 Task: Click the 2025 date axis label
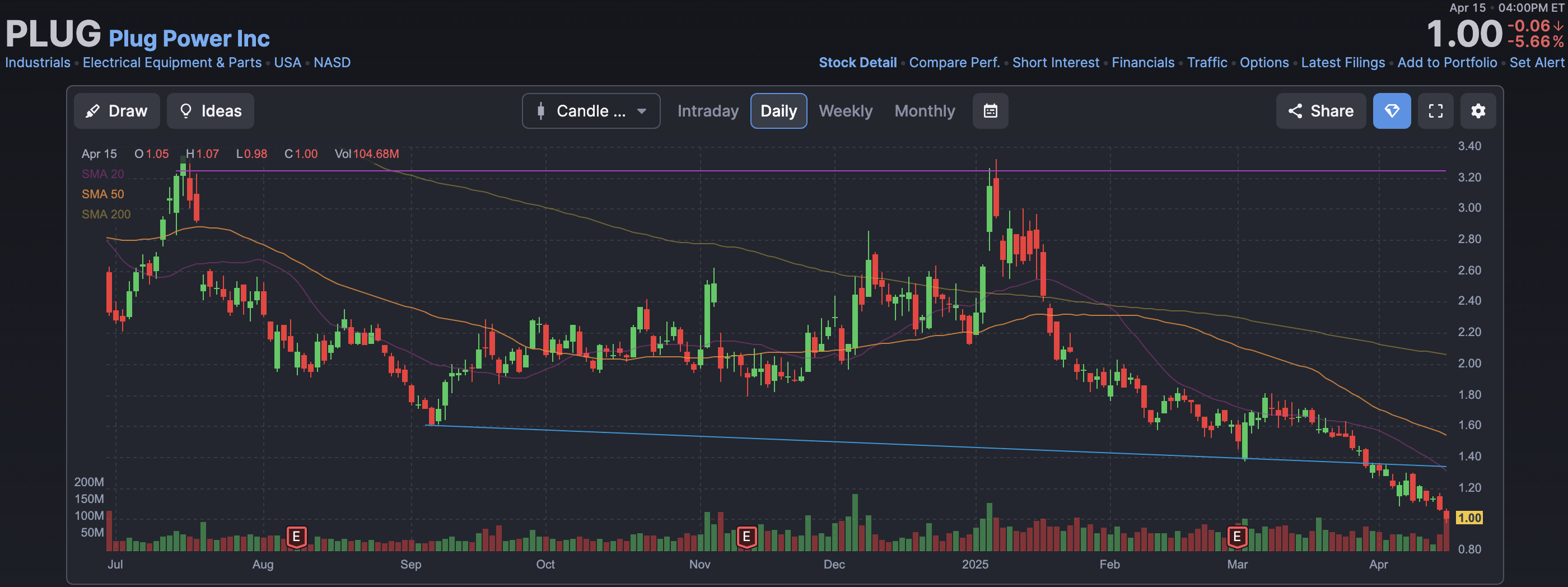pyautogui.click(x=975, y=565)
